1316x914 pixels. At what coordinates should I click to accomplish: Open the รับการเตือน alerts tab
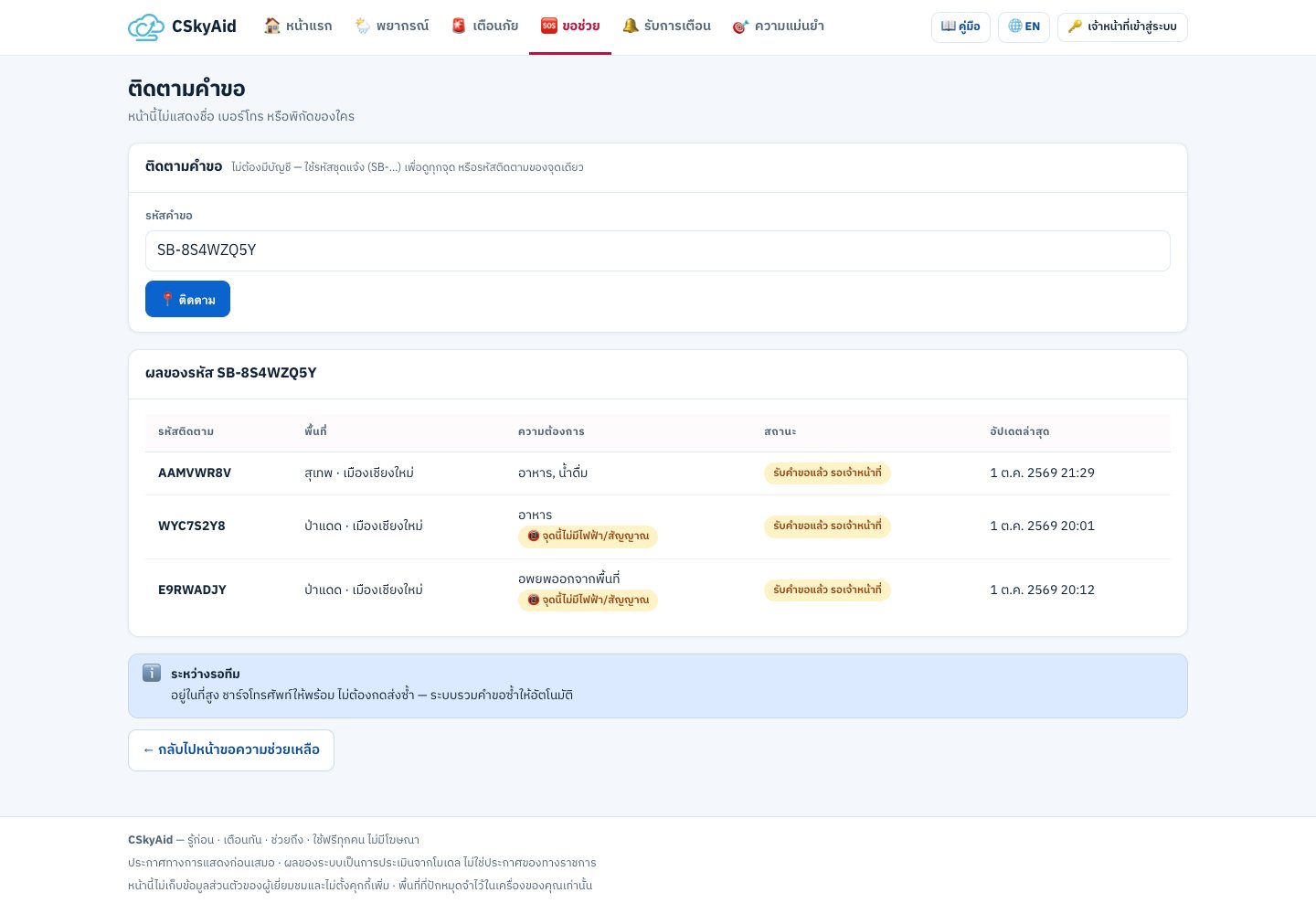(x=666, y=27)
